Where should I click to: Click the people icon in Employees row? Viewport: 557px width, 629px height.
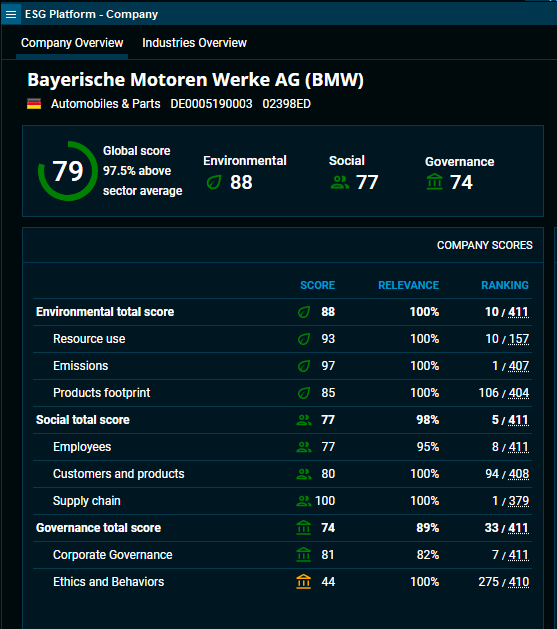tap(304, 447)
